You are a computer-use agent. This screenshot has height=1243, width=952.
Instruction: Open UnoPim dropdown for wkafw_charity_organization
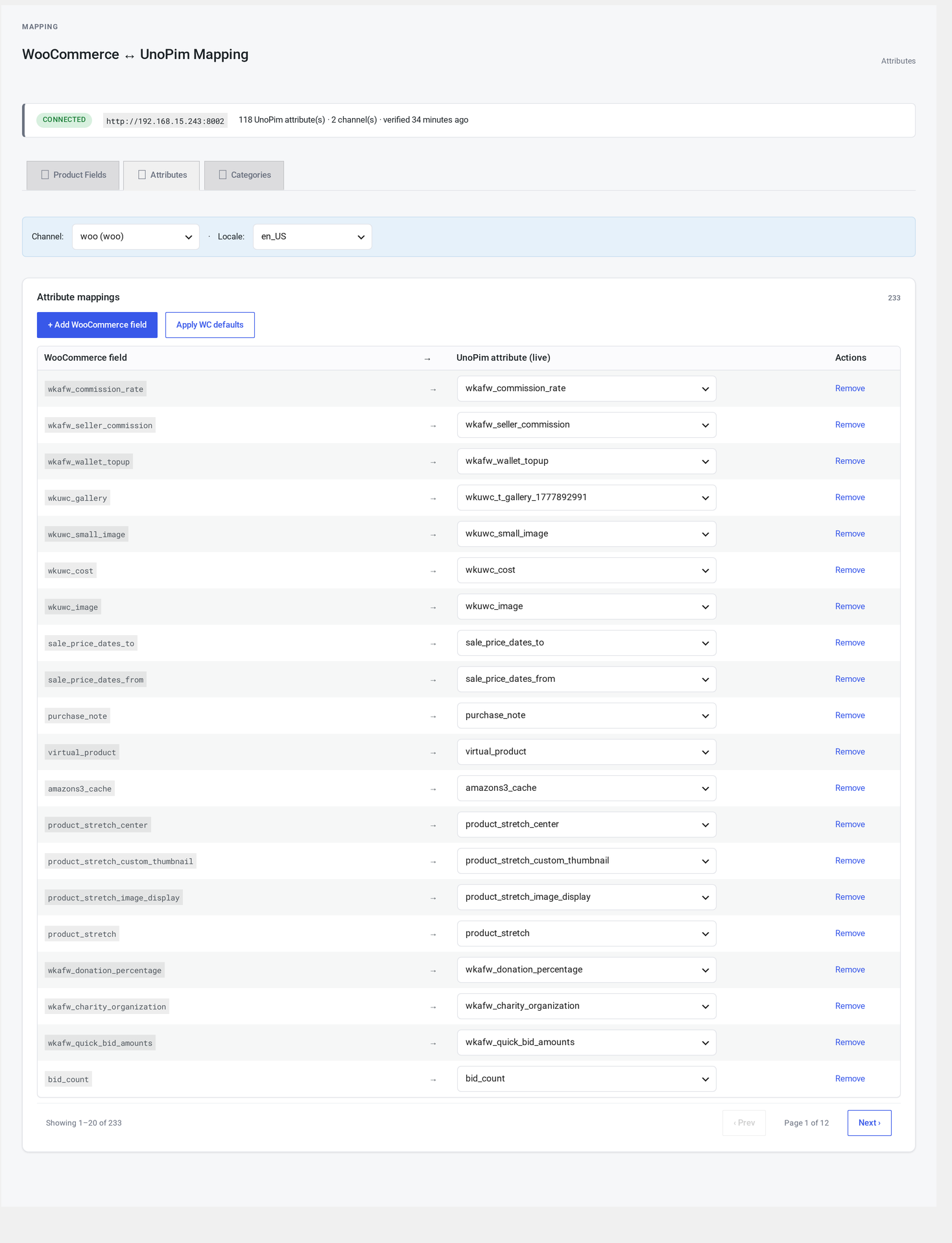586,1006
